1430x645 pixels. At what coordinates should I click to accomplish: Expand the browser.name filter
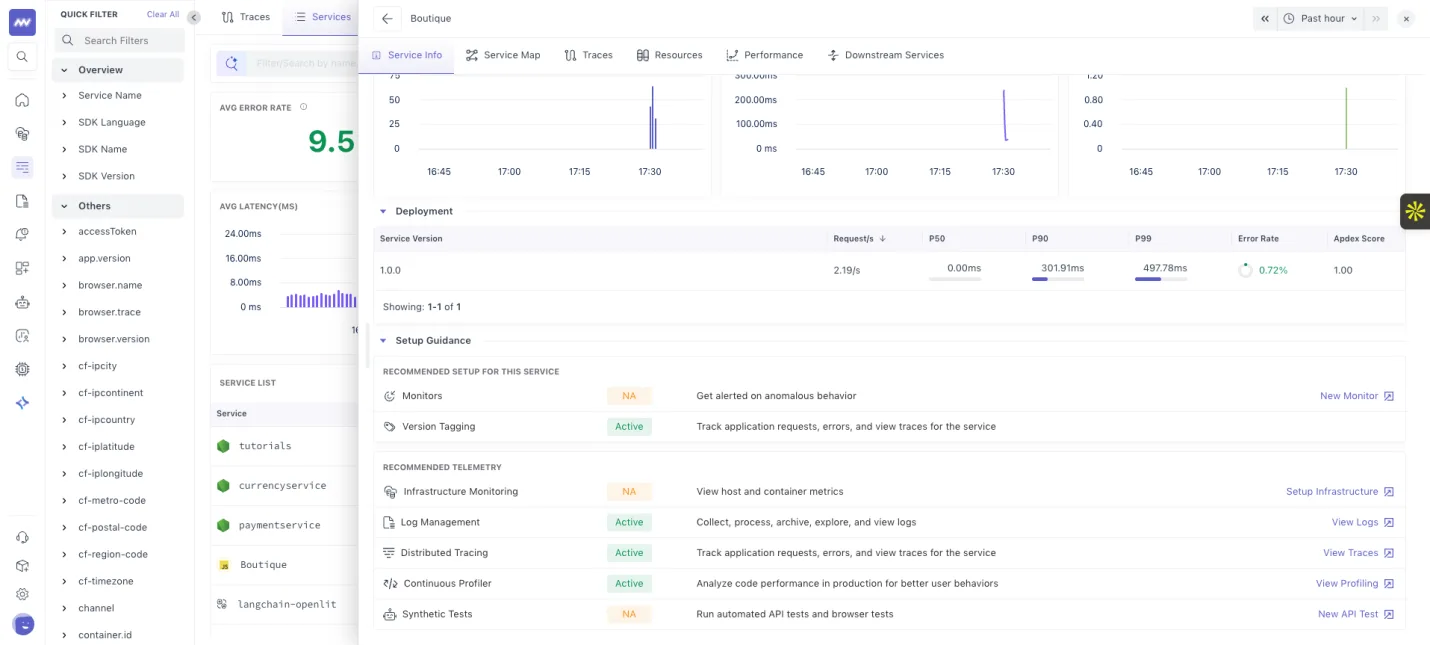(64, 286)
